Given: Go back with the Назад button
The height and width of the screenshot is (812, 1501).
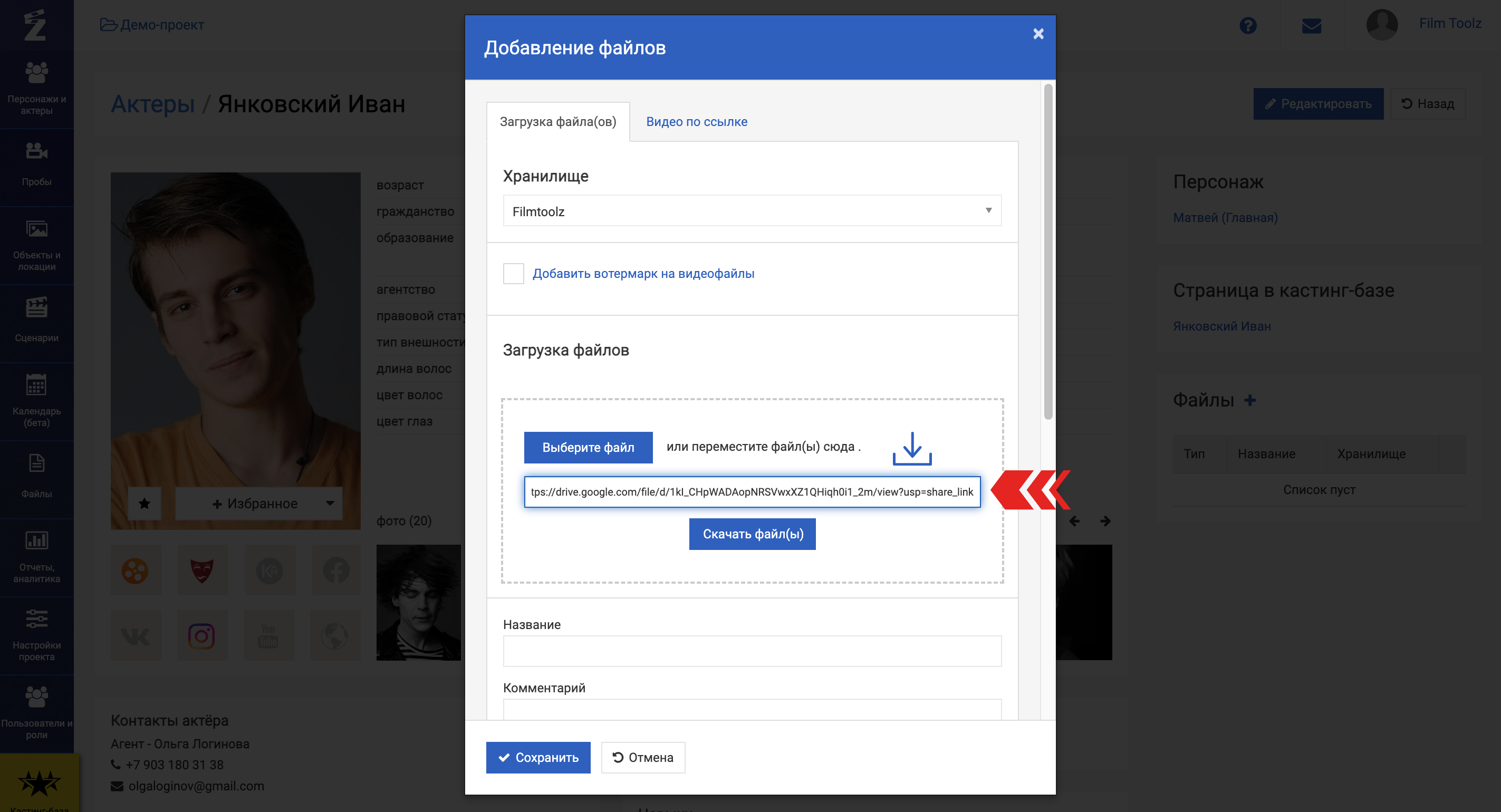Looking at the screenshot, I should coord(1428,104).
